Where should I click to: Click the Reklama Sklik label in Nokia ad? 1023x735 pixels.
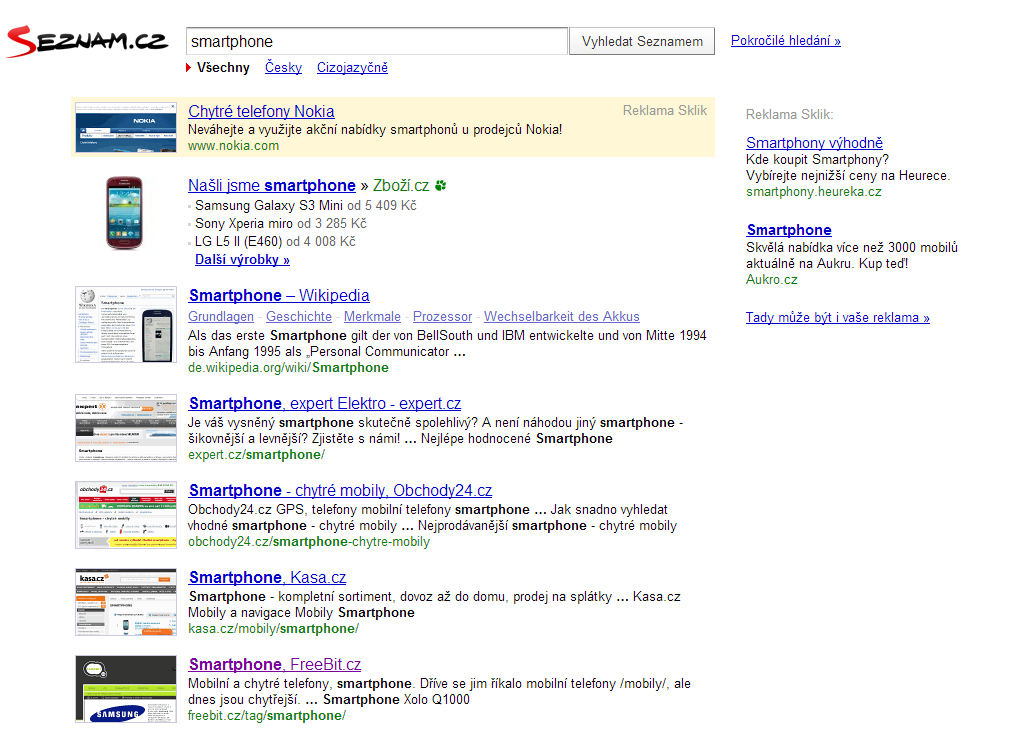665,111
